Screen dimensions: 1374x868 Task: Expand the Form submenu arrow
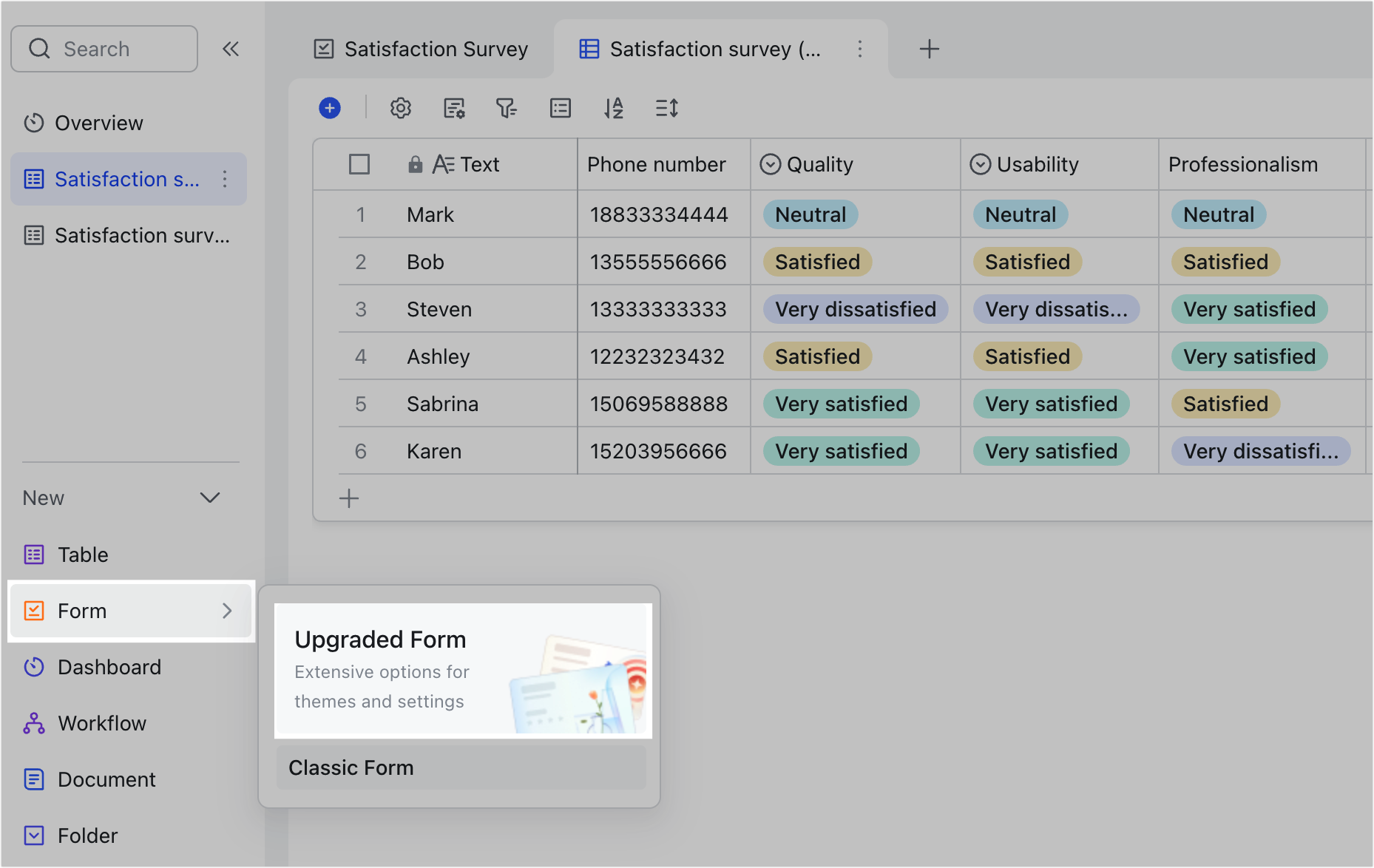(227, 611)
